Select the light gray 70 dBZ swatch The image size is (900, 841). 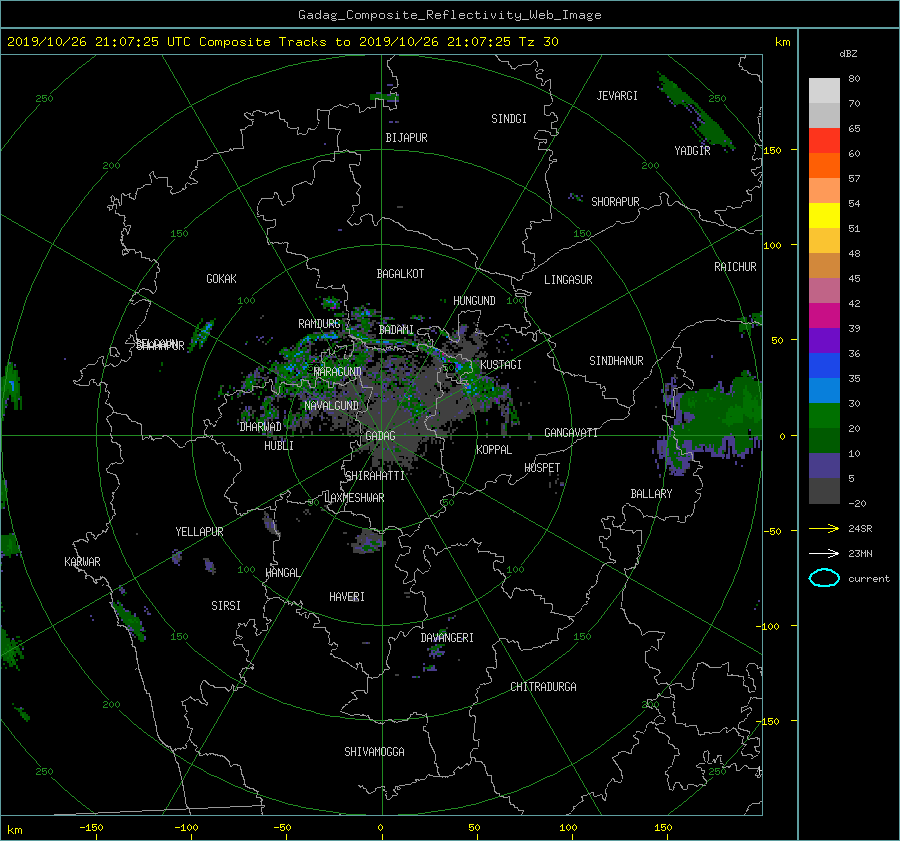[x=824, y=91]
